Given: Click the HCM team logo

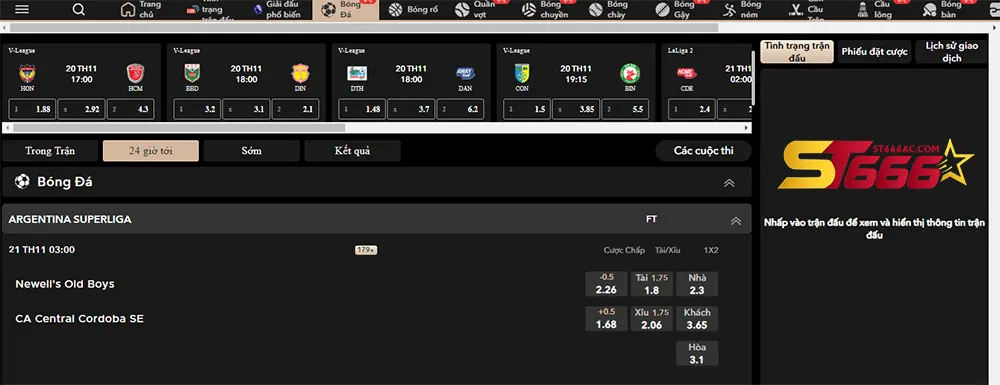Looking at the screenshot, I should point(135,73).
